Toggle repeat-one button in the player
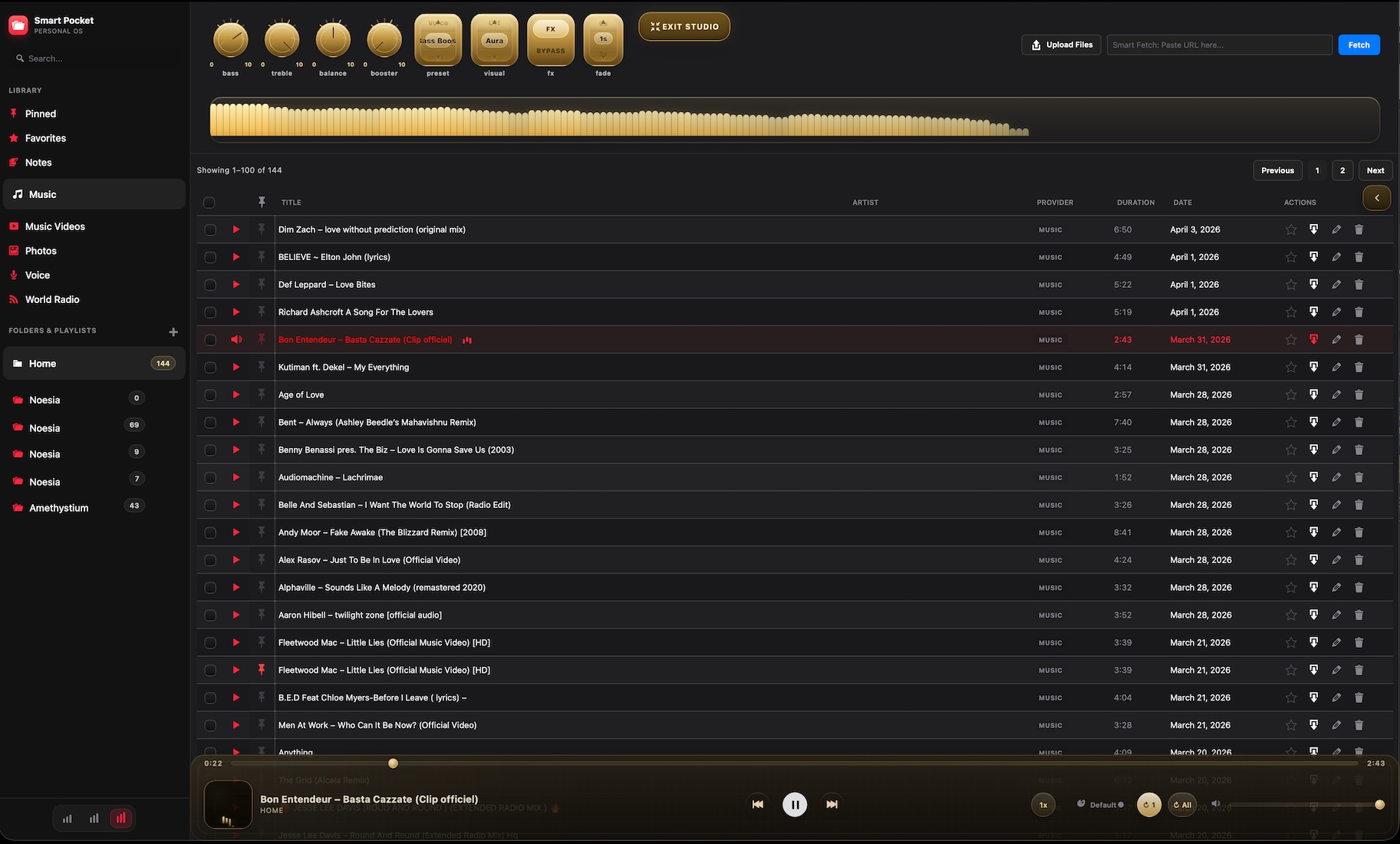Screen dimensions: 1400x844 1149,805
